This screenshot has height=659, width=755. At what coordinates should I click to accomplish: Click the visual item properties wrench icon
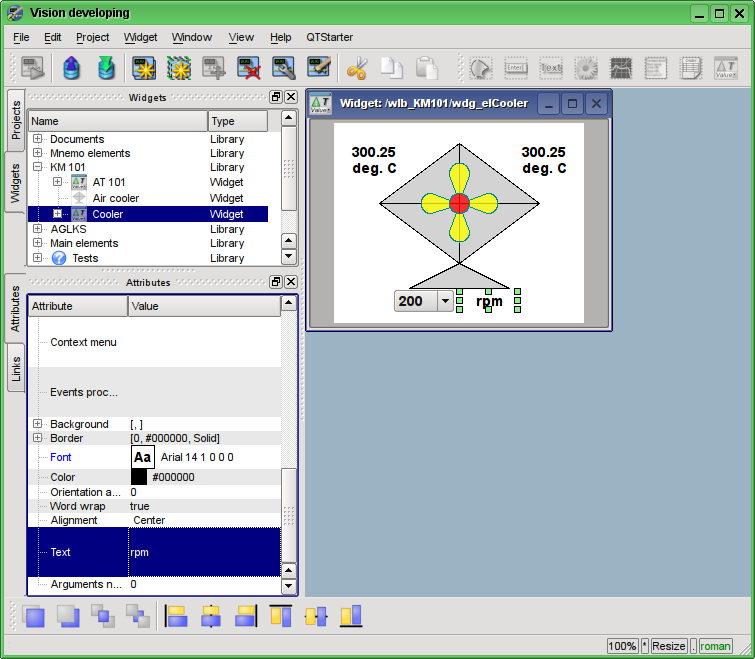coord(284,68)
